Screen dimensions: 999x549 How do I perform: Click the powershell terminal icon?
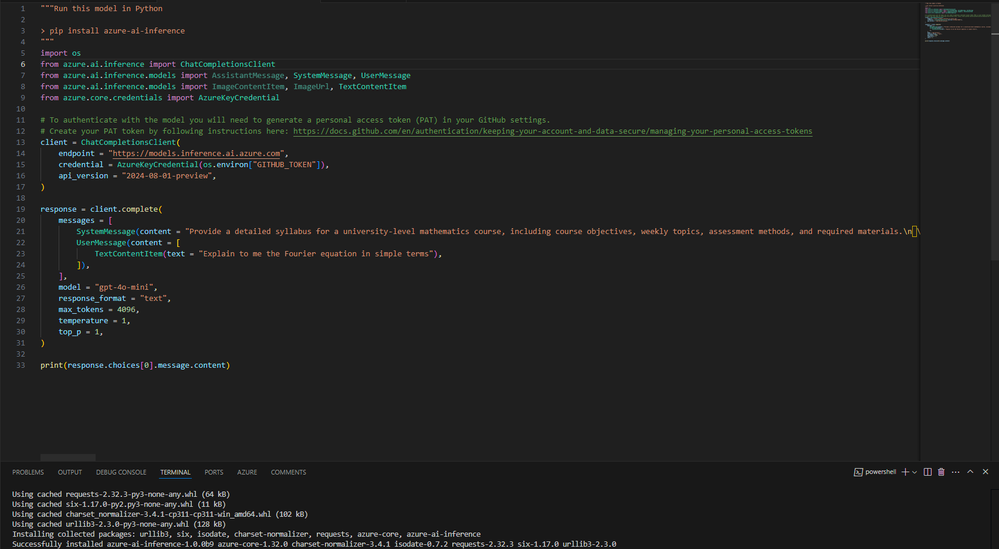tap(858, 472)
